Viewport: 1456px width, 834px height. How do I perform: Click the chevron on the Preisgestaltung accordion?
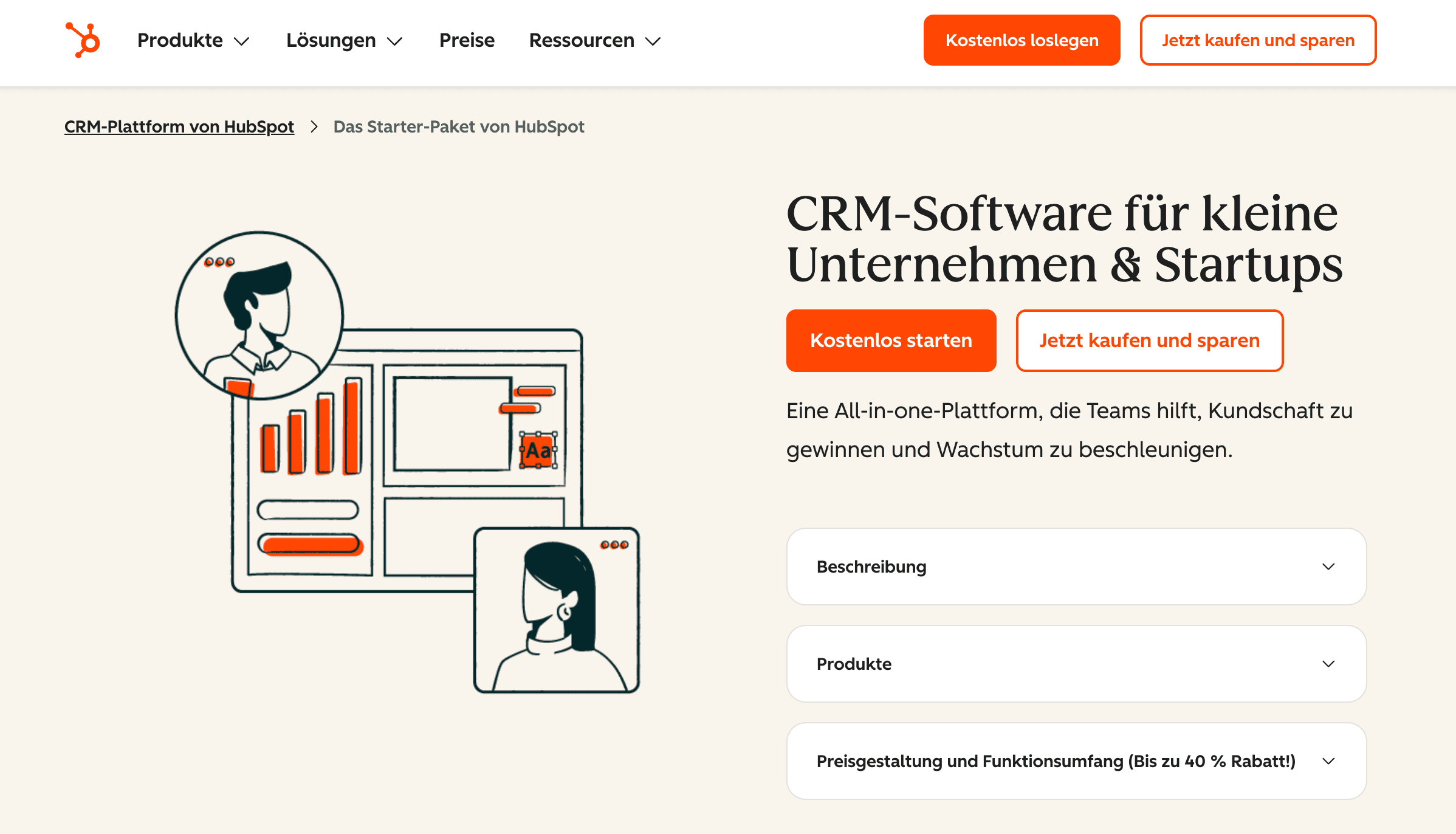click(x=1328, y=761)
